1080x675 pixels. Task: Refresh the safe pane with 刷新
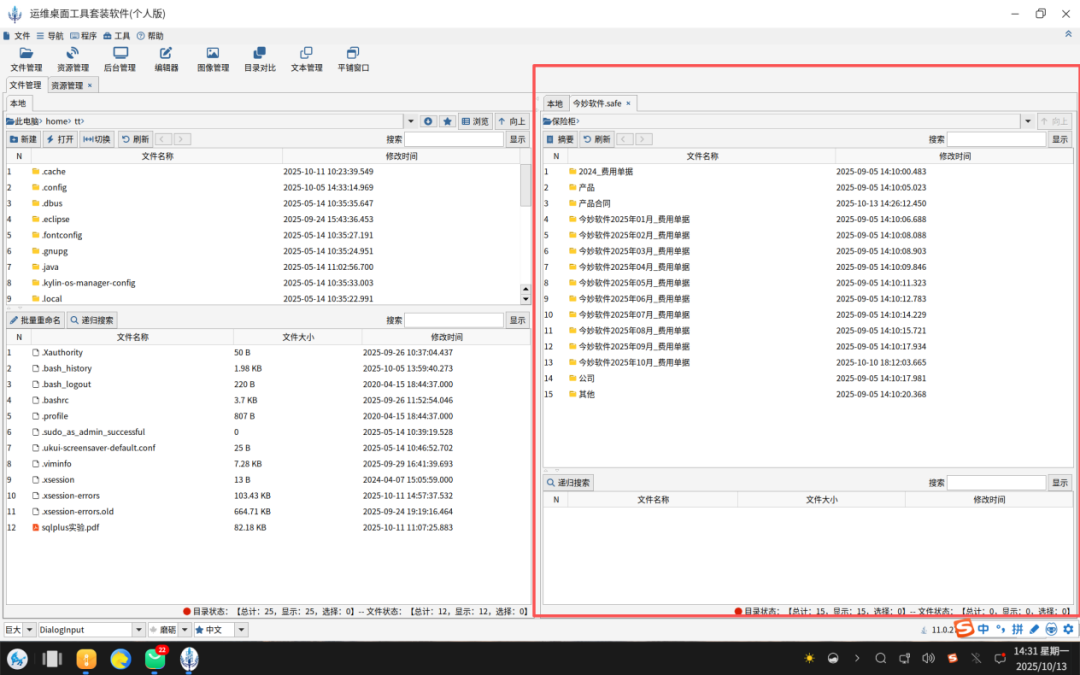597,139
